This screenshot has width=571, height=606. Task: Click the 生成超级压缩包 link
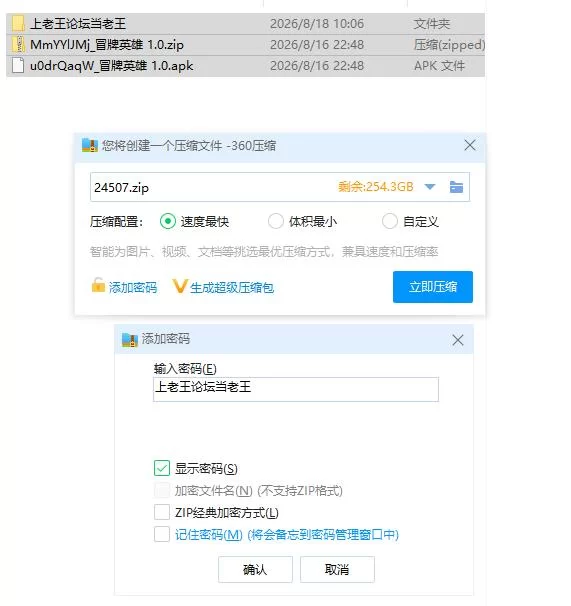click(x=232, y=287)
